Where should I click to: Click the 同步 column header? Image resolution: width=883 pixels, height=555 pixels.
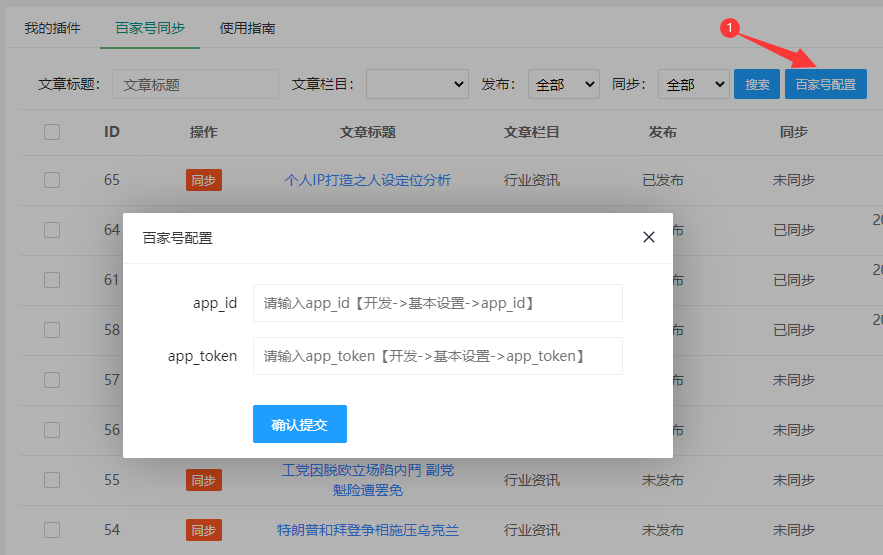[x=793, y=132]
